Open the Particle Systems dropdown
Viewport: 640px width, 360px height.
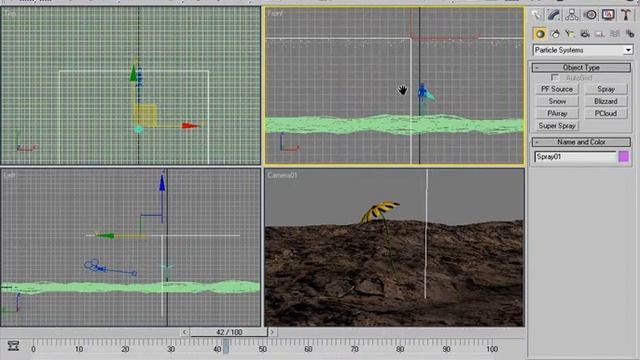pos(582,50)
